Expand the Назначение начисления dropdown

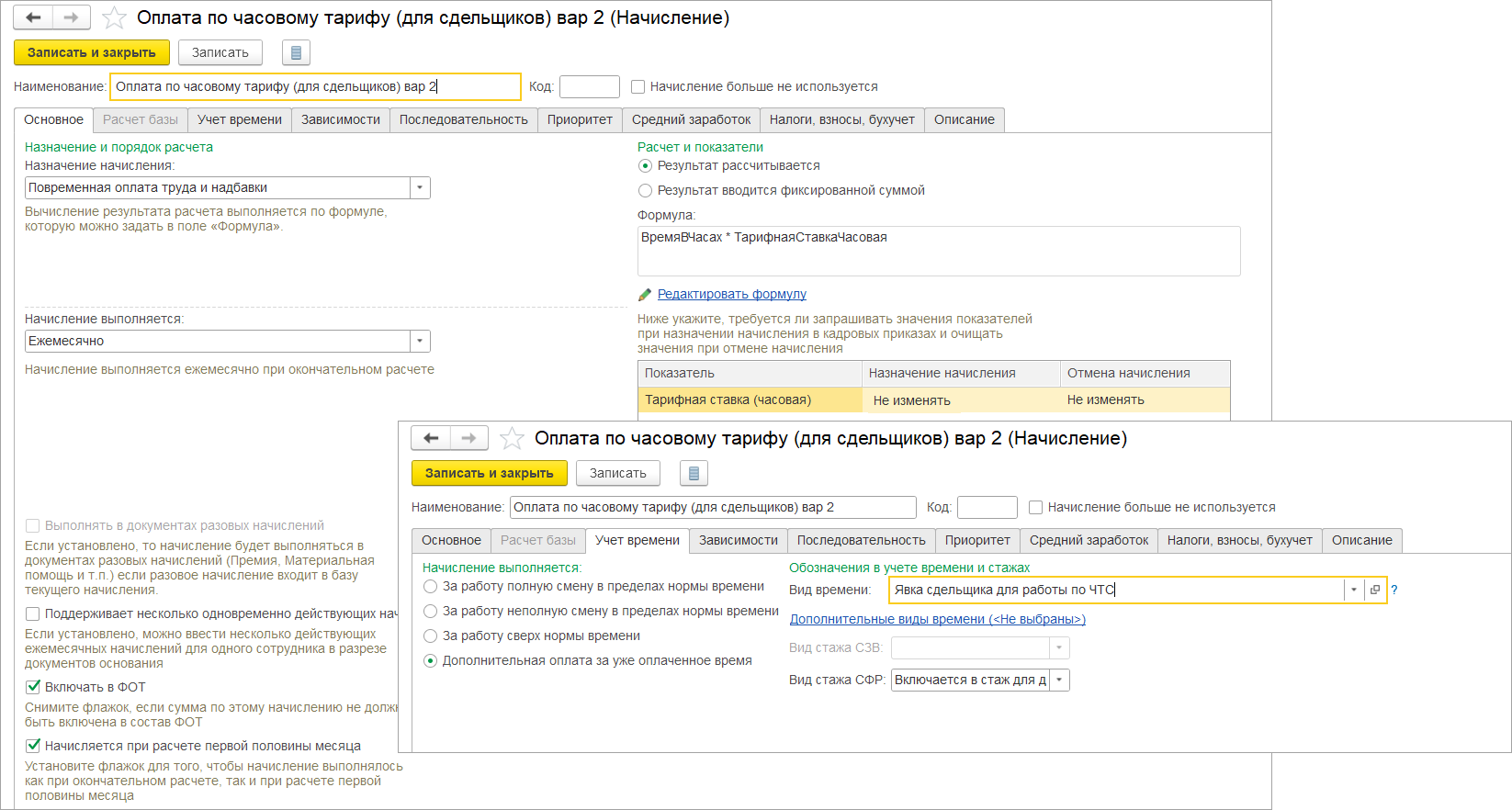click(420, 187)
